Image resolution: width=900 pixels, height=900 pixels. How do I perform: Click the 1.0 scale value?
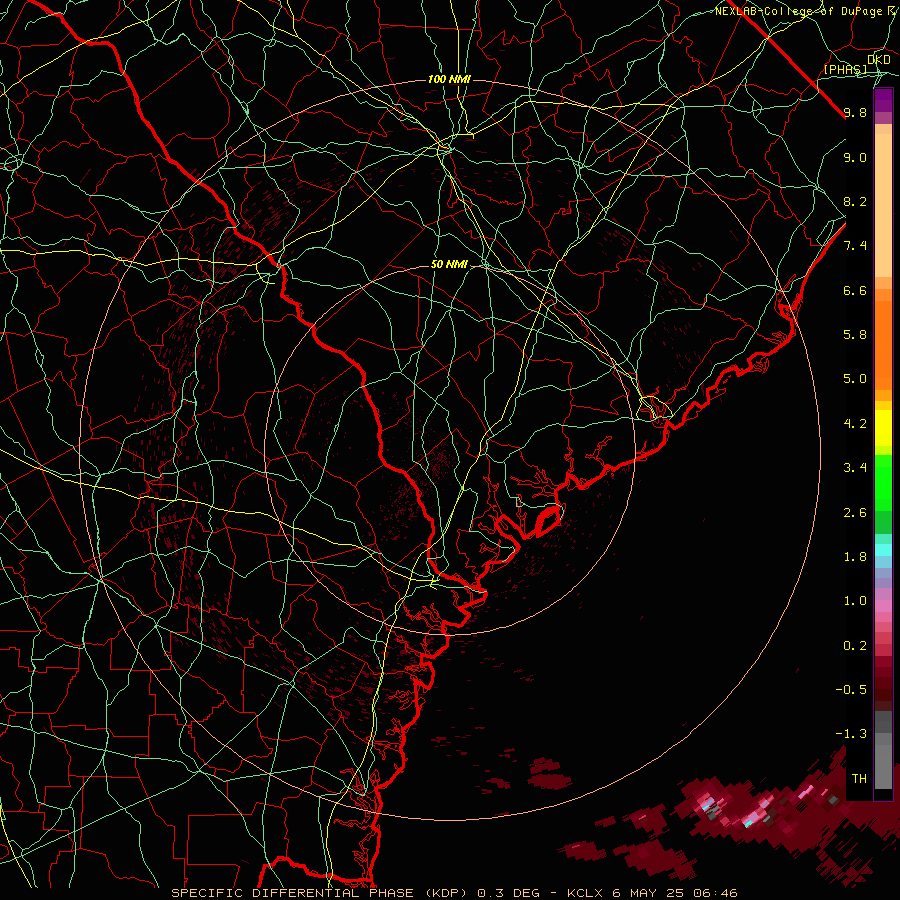point(855,601)
